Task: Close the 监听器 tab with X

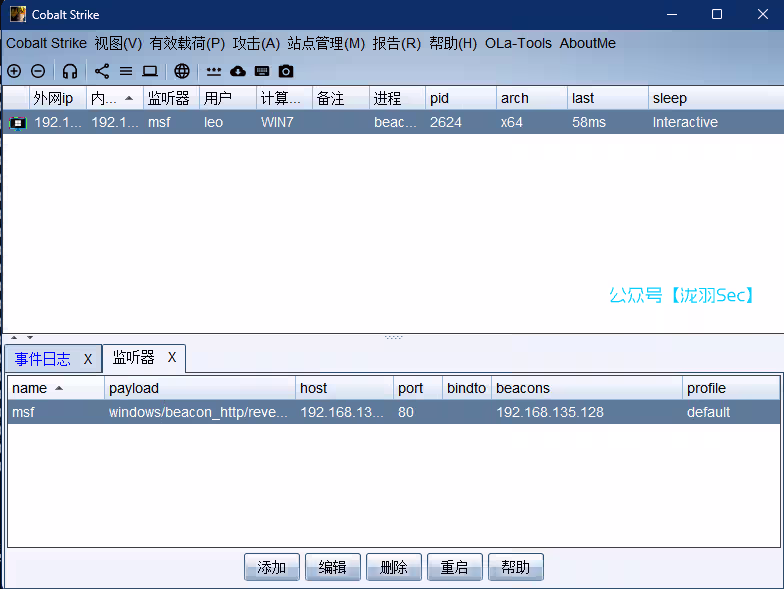Action: coord(172,357)
